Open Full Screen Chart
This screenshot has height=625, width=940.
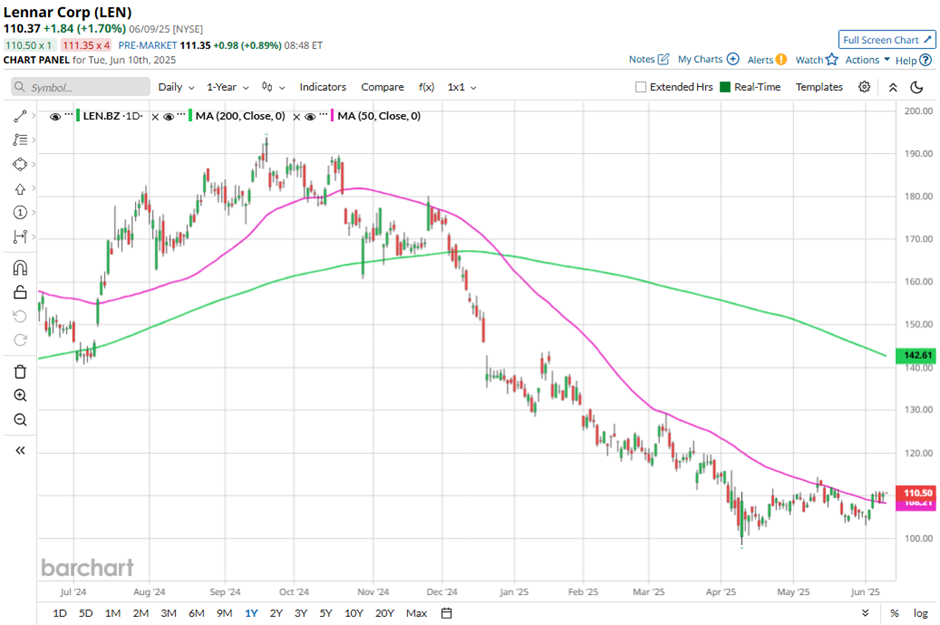click(887, 40)
